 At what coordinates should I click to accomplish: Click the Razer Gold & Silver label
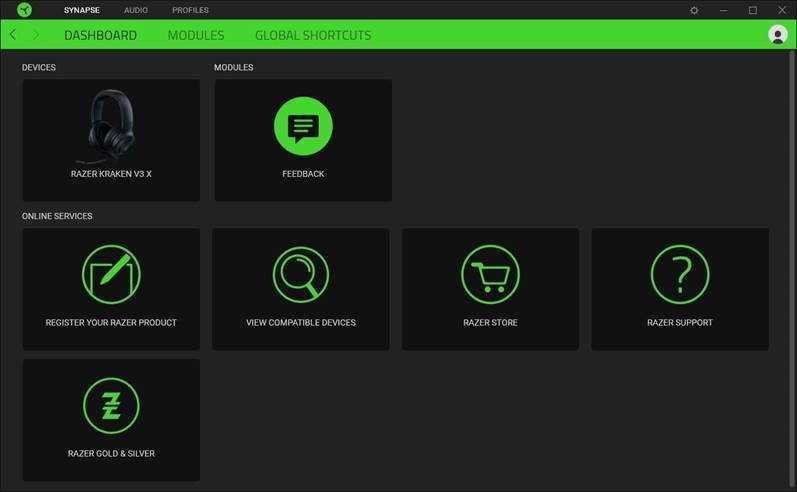pos(111,453)
